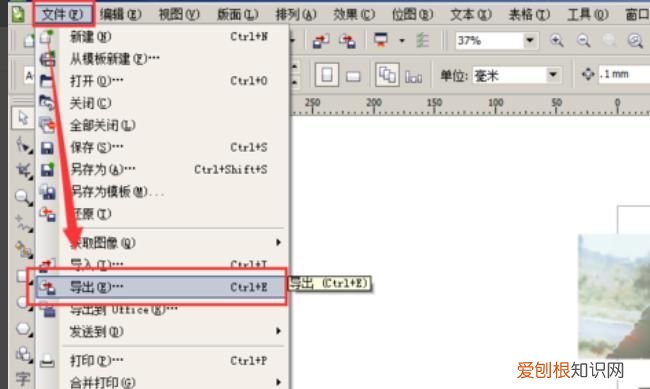Image resolution: width=650 pixels, height=389 pixels.
Task: Click the Import toolbar icon
Action: 320,41
